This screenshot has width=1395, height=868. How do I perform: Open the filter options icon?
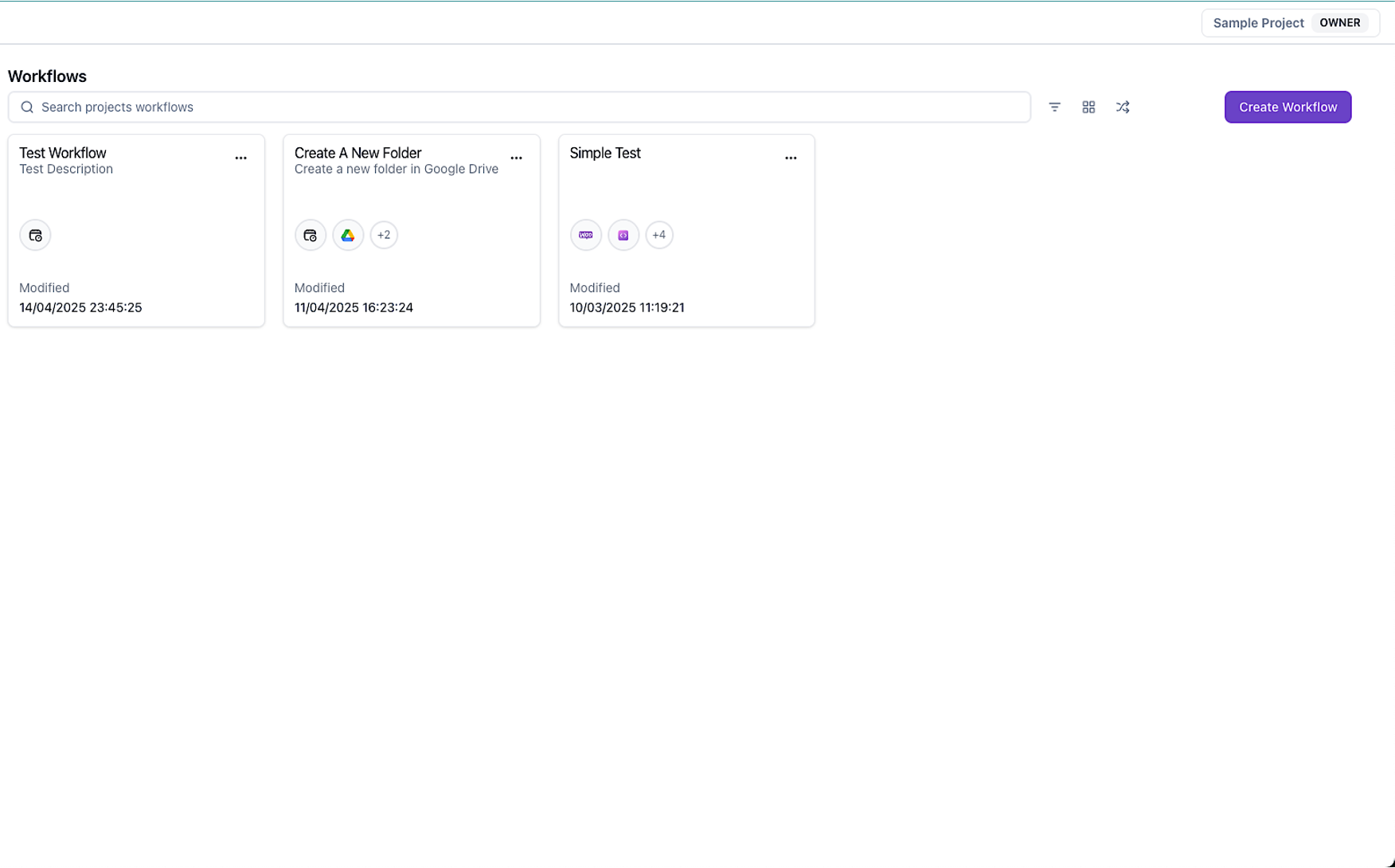(x=1054, y=107)
